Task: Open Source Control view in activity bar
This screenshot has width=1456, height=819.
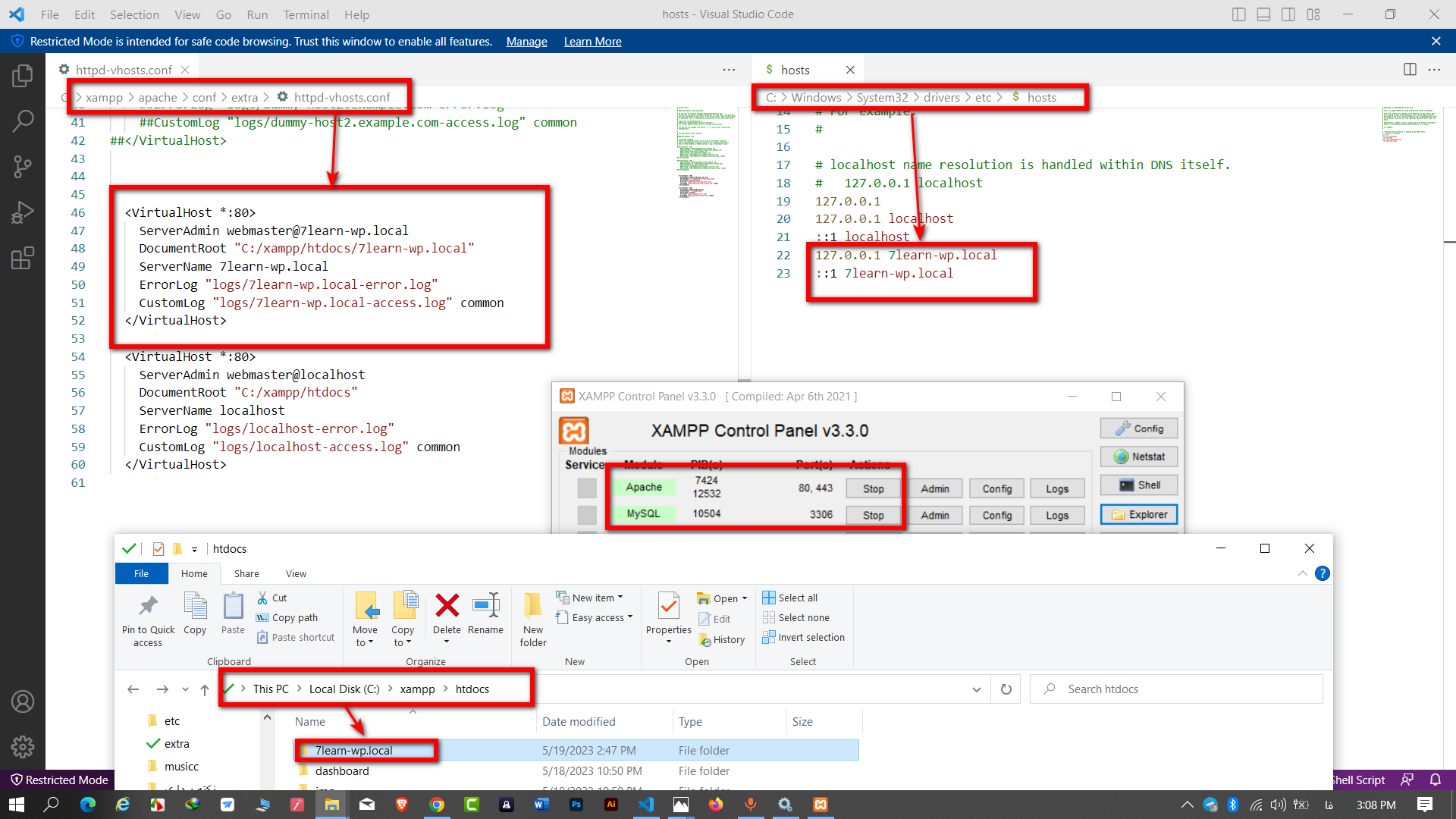Action: click(x=23, y=167)
